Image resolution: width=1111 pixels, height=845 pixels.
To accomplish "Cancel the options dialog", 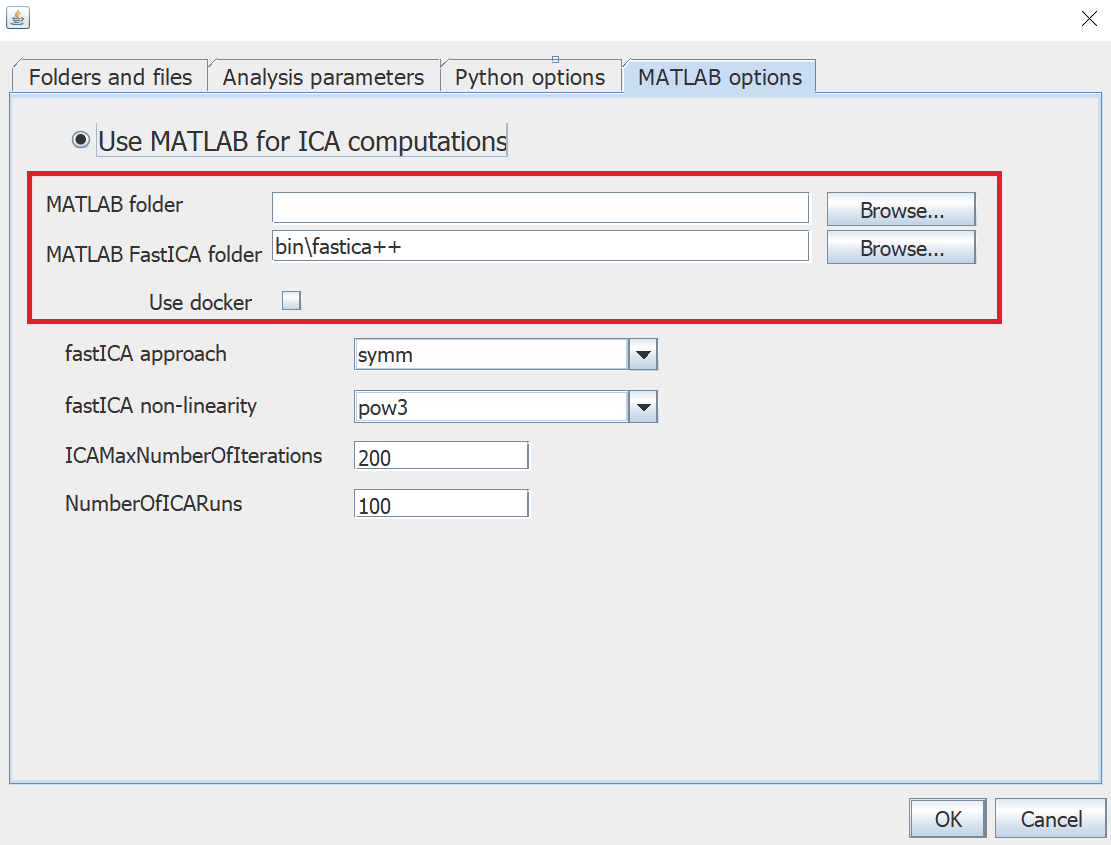I will [x=1050, y=818].
